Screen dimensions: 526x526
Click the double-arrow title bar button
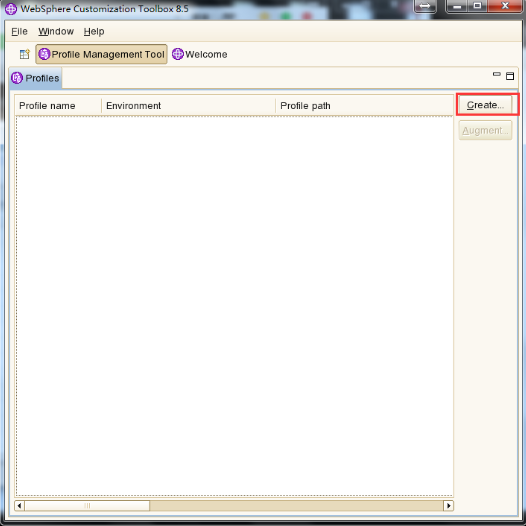point(425,6)
